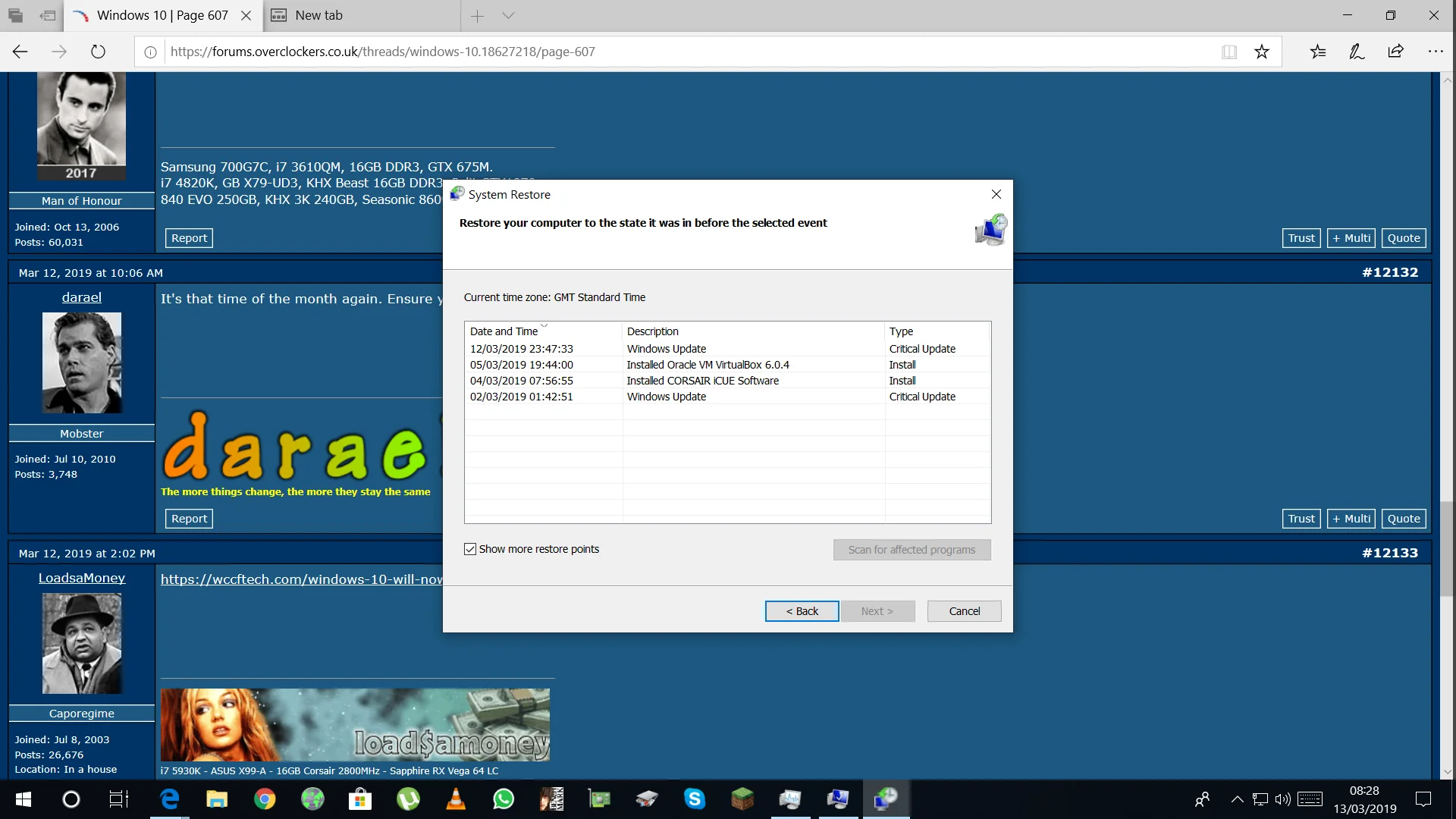
Task: Click the browser Forward arrow icon
Action: click(59, 52)
